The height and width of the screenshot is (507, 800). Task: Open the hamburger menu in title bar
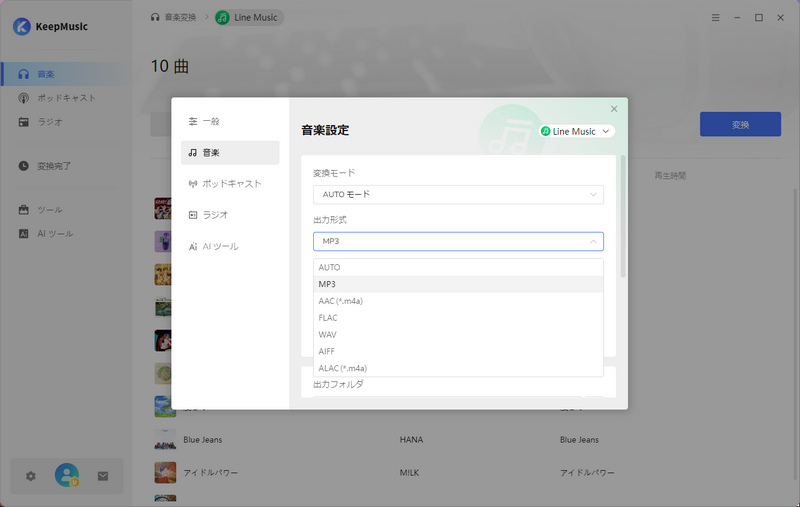[716, 17]
